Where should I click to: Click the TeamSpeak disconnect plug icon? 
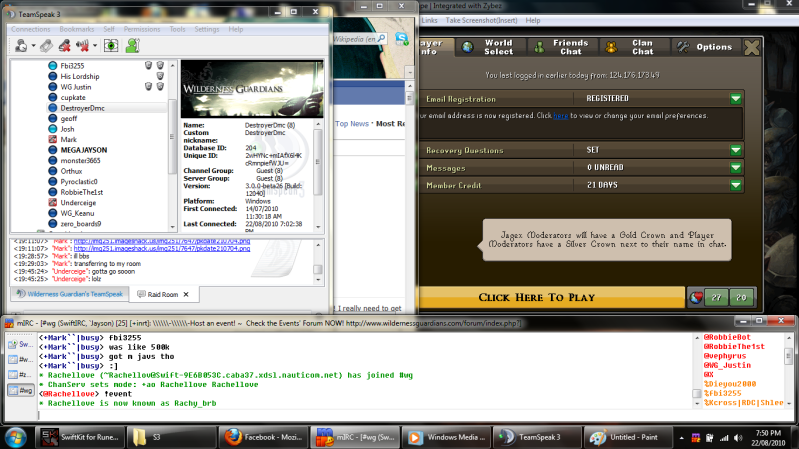[46, 46]
